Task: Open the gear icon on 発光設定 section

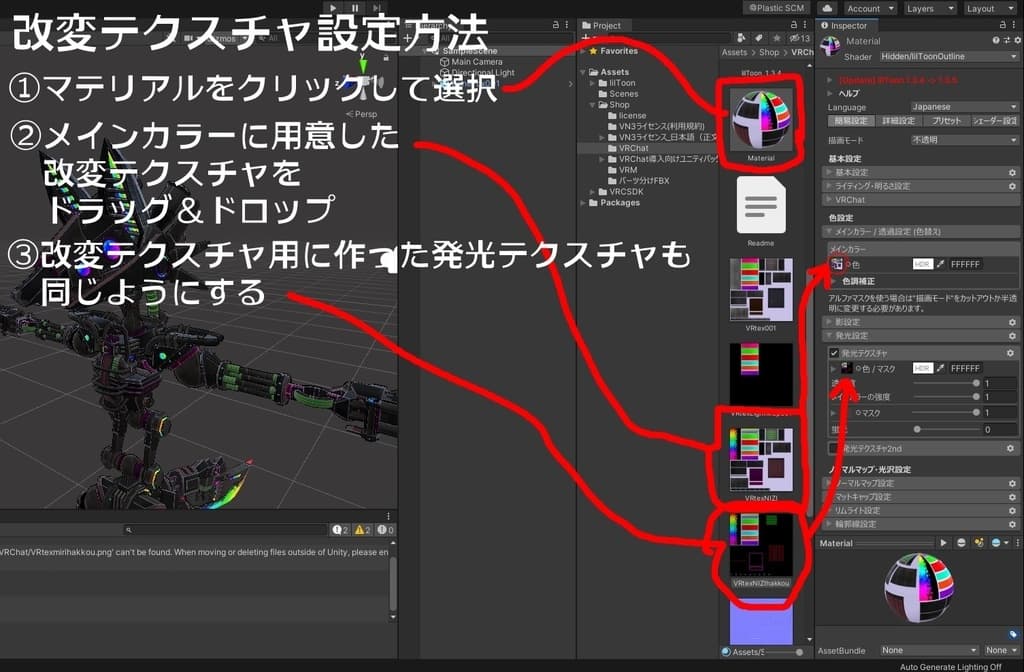Action: pos(1012,336)
